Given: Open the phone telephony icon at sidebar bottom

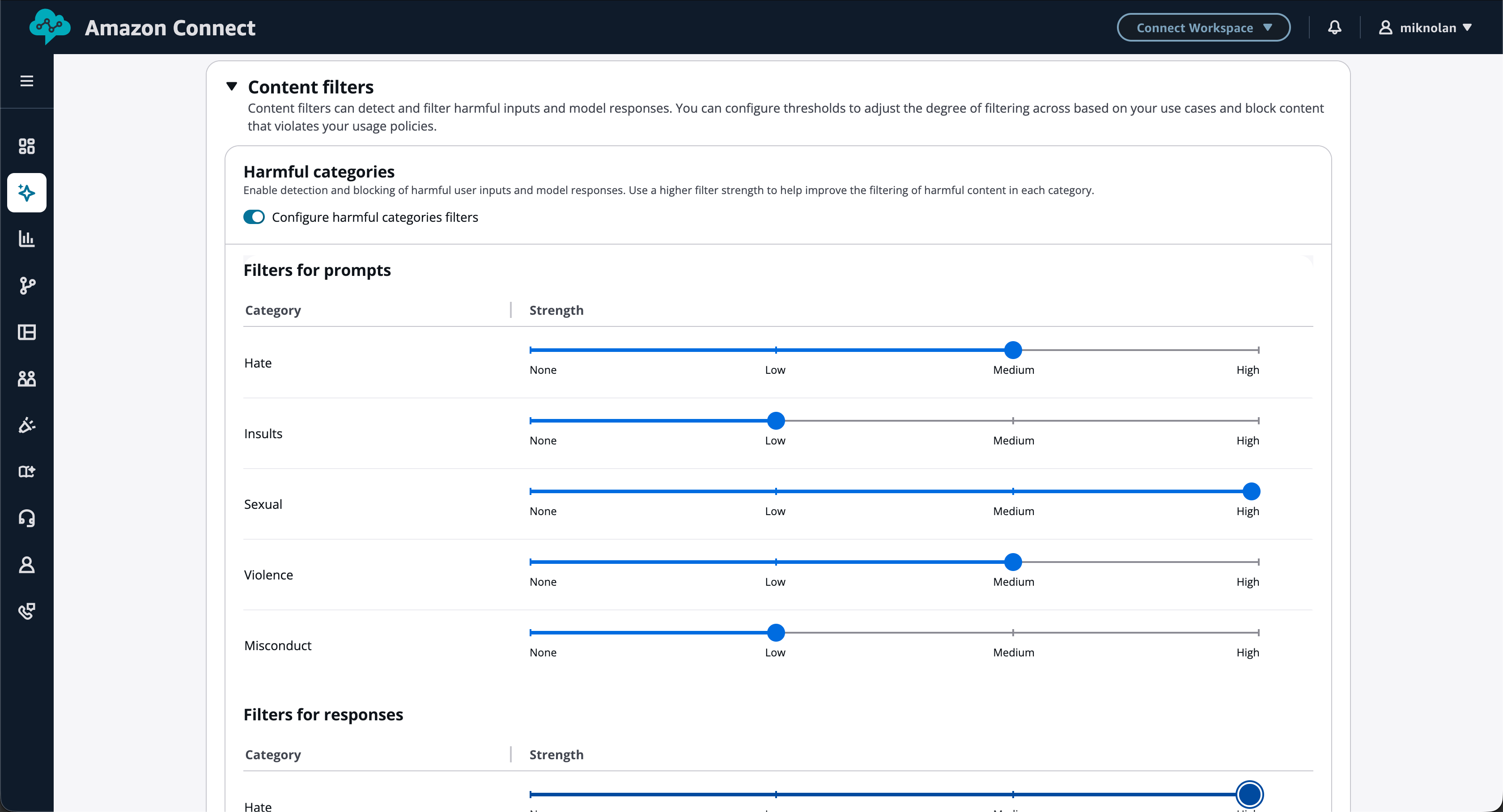Looking at the screenshot, I should 27,611.
